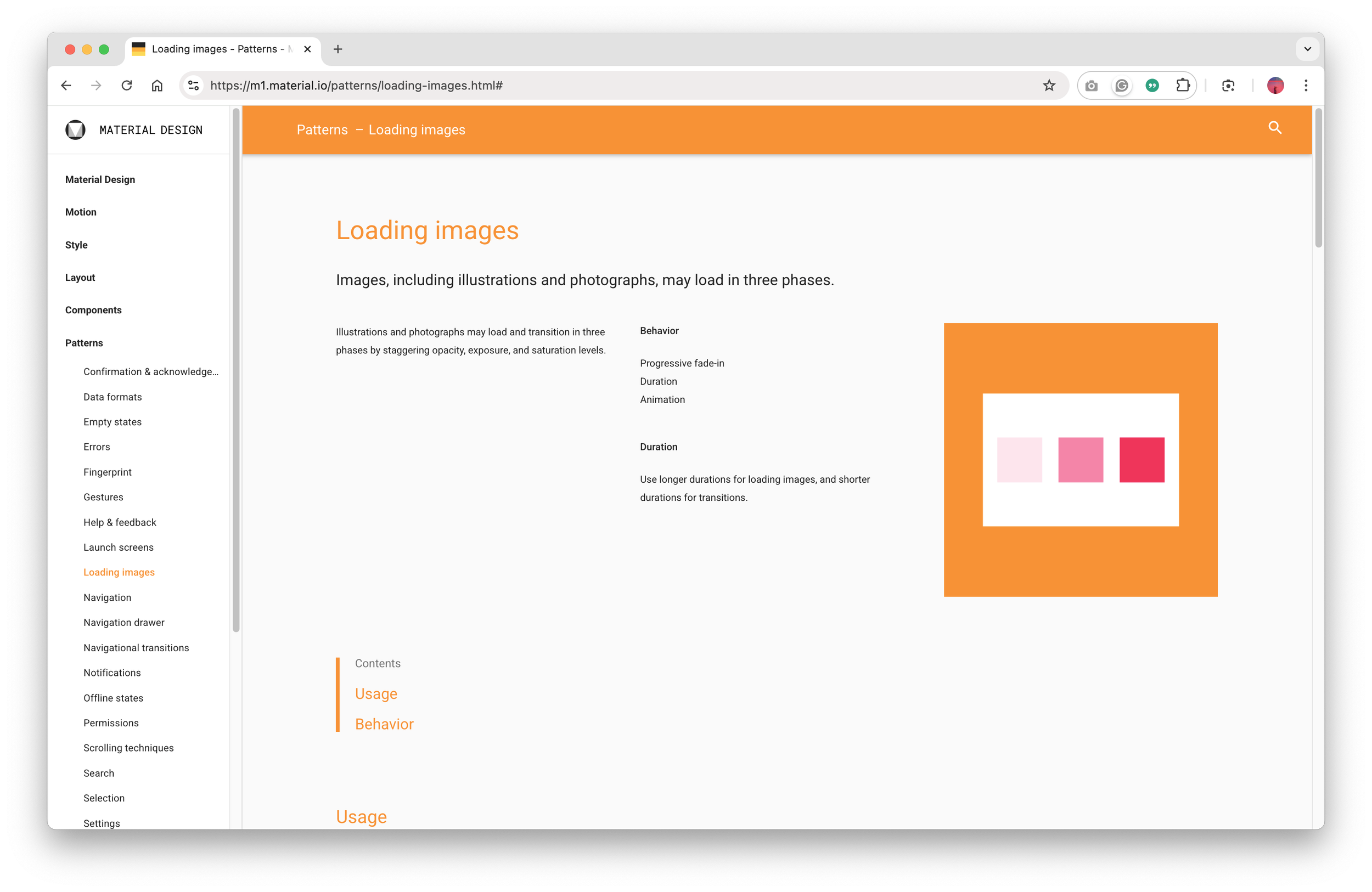The height and width of the screenshot is (892, 1372).
Task: Collapse the Patterns section in sidebar
Action: tap(84, 343)
